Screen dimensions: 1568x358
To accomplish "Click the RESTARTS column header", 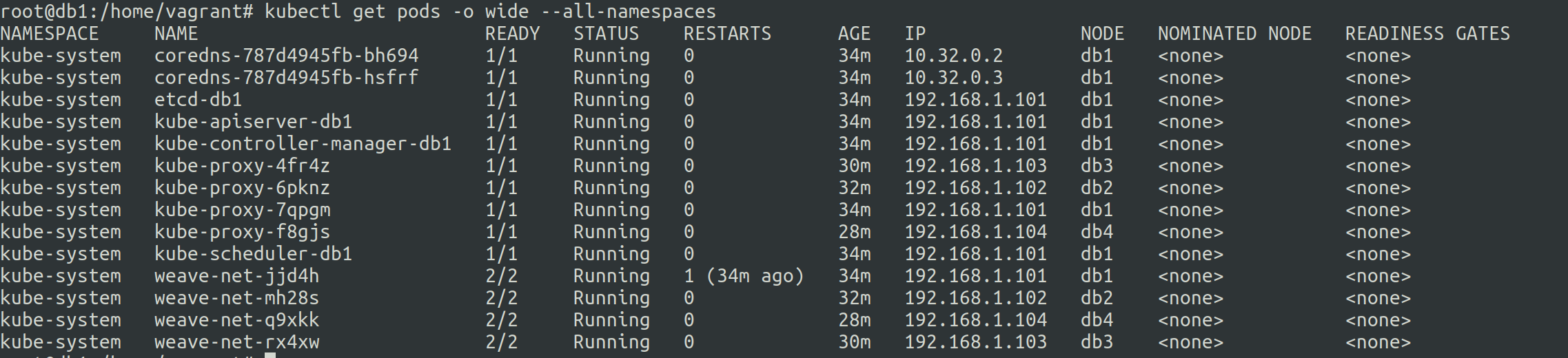I will tap(727, 34).
